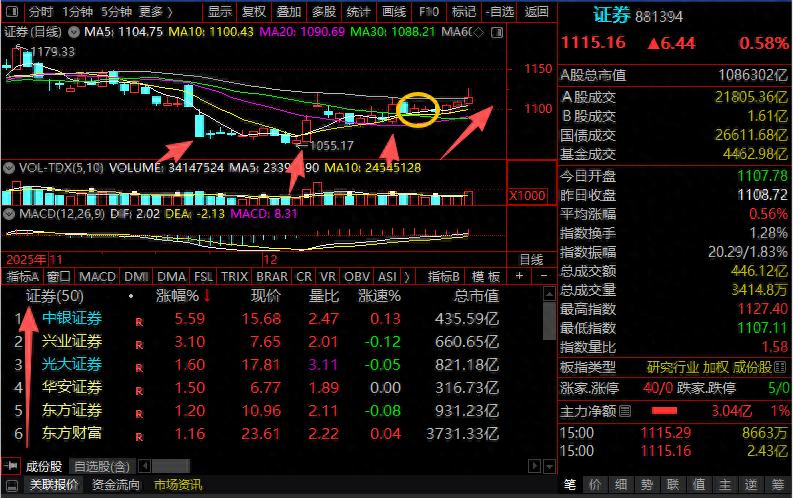Open the 统计 statistics tool
Viewport: 793px width, 498px height.
click(x=359, y=11)
